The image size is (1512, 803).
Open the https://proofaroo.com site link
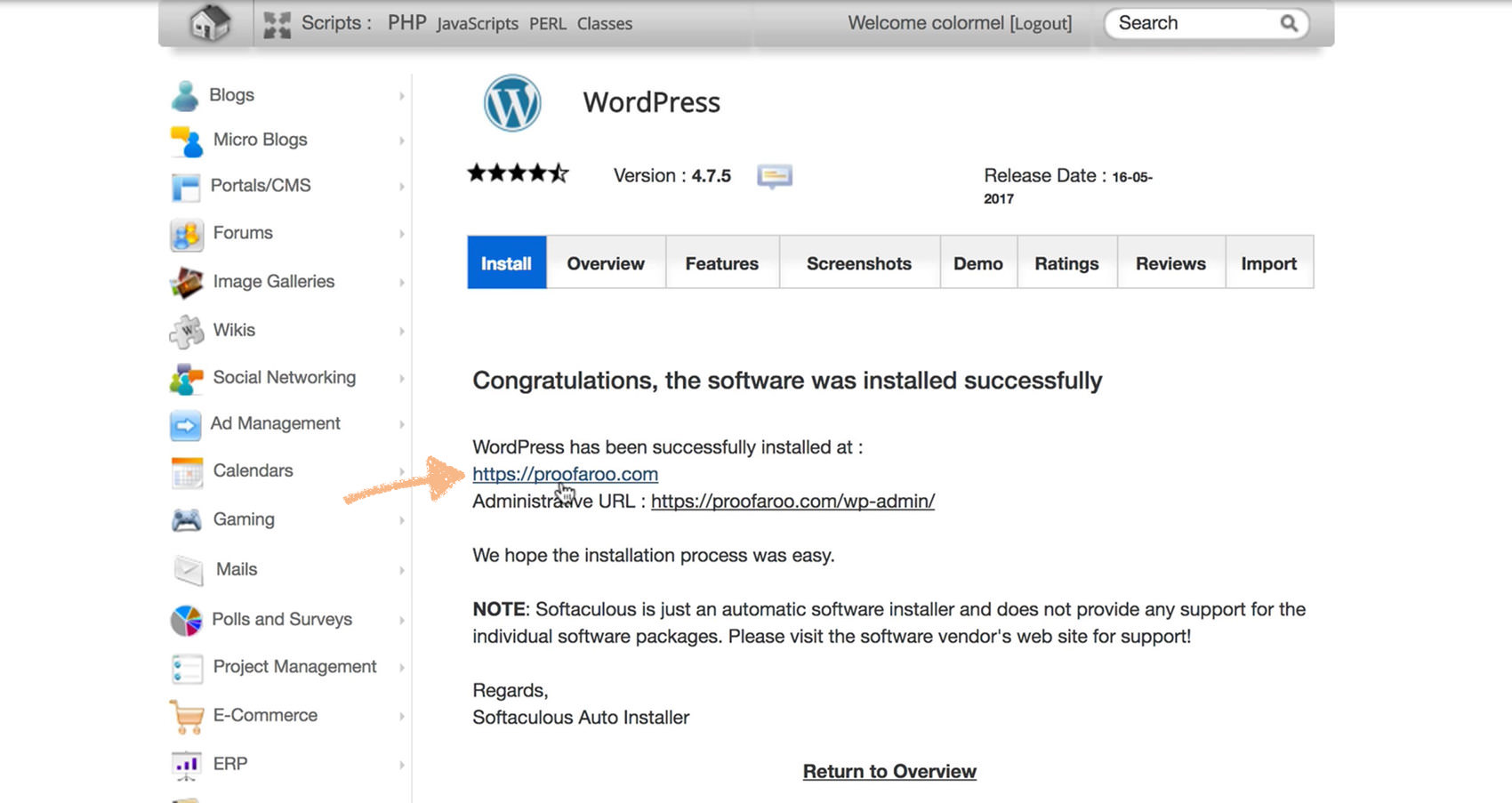coord(565,474)
